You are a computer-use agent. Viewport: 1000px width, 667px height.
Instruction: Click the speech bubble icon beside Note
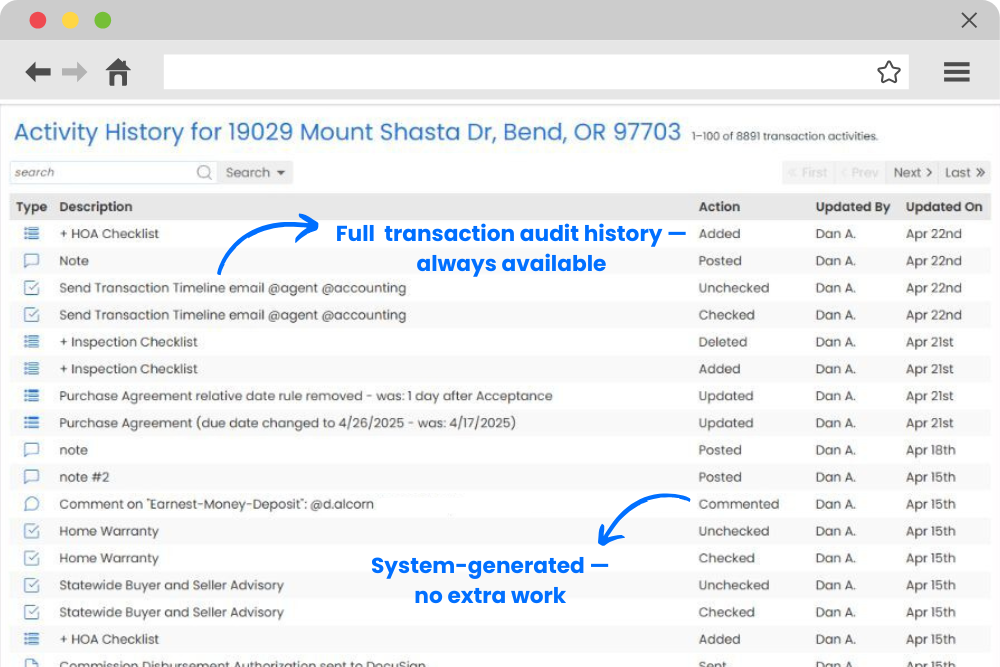(x=31, y=260)
